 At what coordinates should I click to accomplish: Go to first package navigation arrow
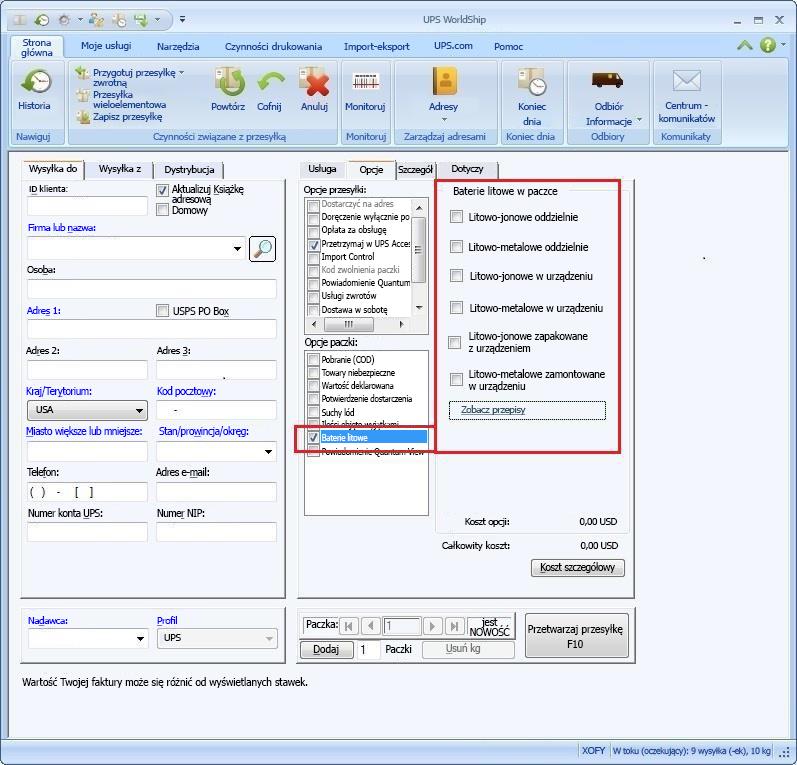(349, 626)
